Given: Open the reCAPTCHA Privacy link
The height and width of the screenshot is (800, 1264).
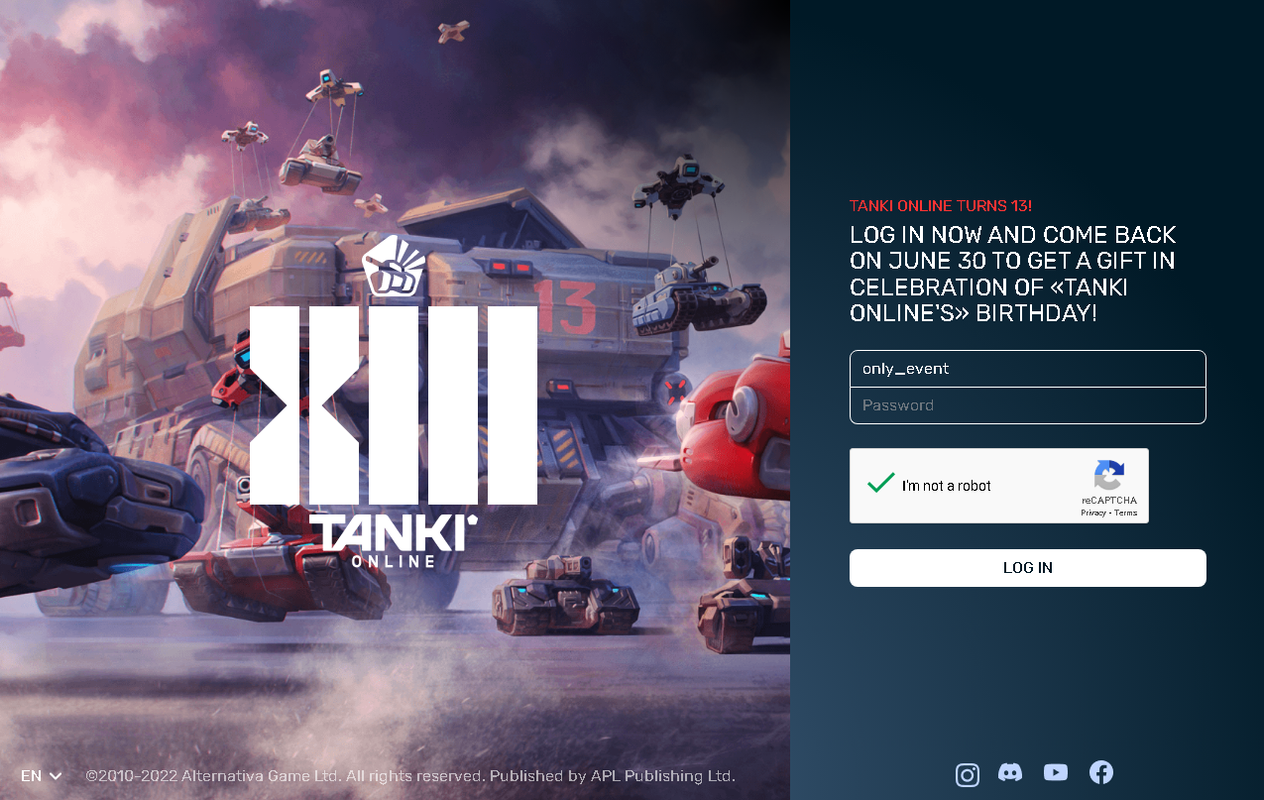Looking at the screenshot, I should (x=1093, y=513).
